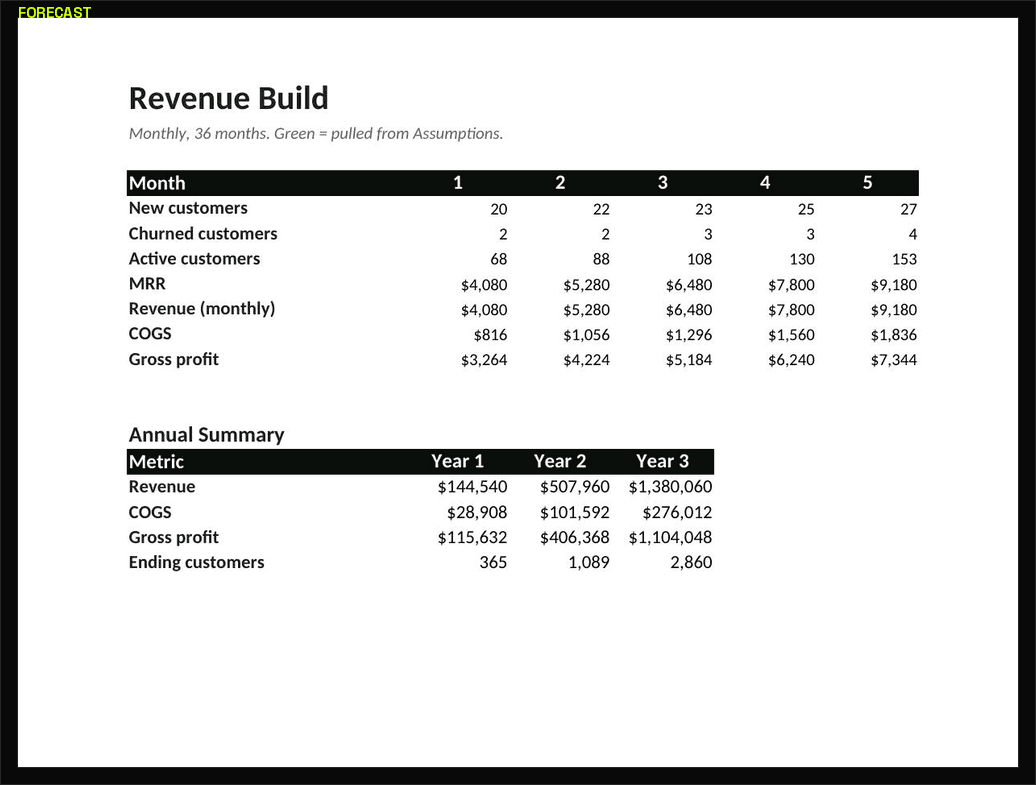This screenshot has height=785, width=1036.
Task: Click Revenue (monthly) value $4,080 in month 1
Action: [x=484, y=310]
